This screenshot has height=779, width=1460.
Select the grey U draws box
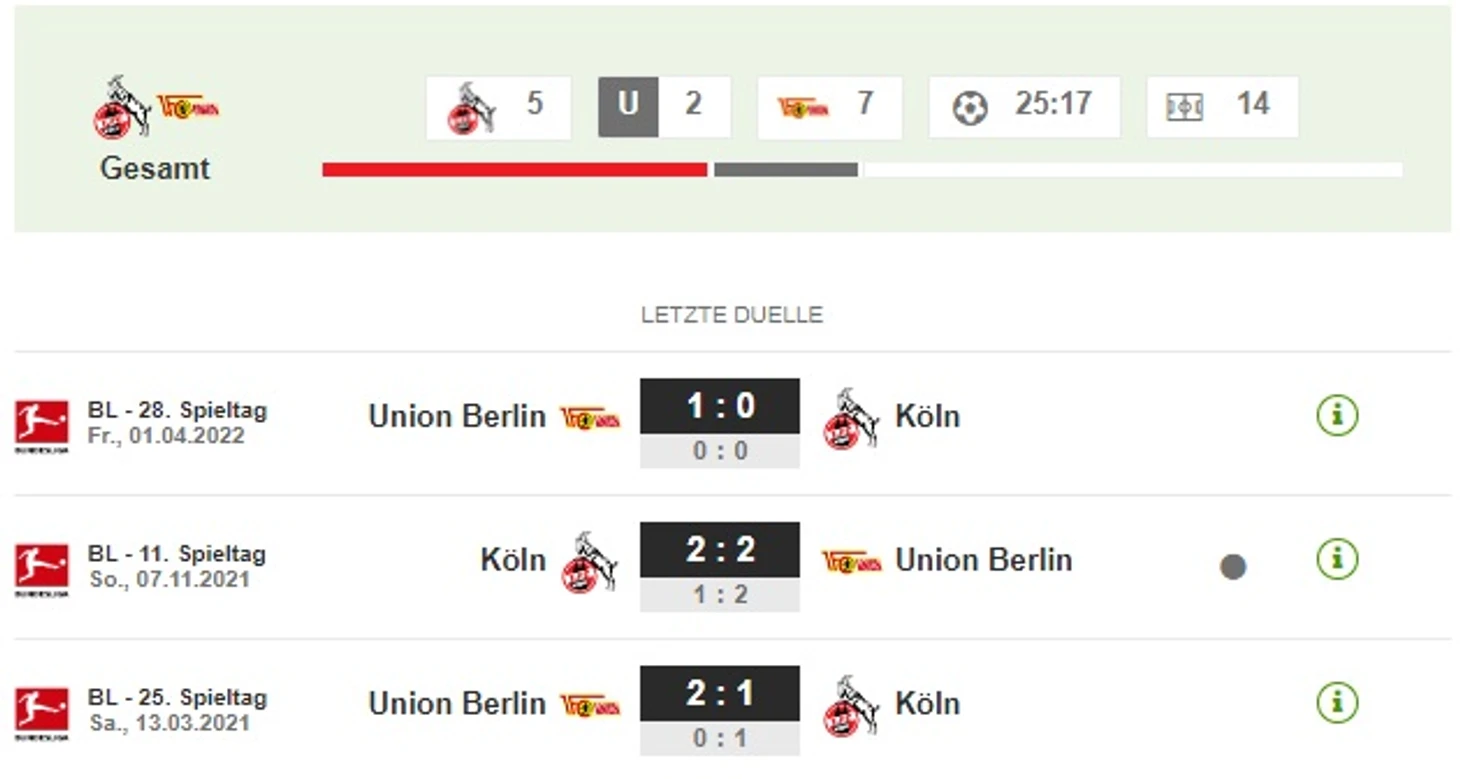[628, 107]
